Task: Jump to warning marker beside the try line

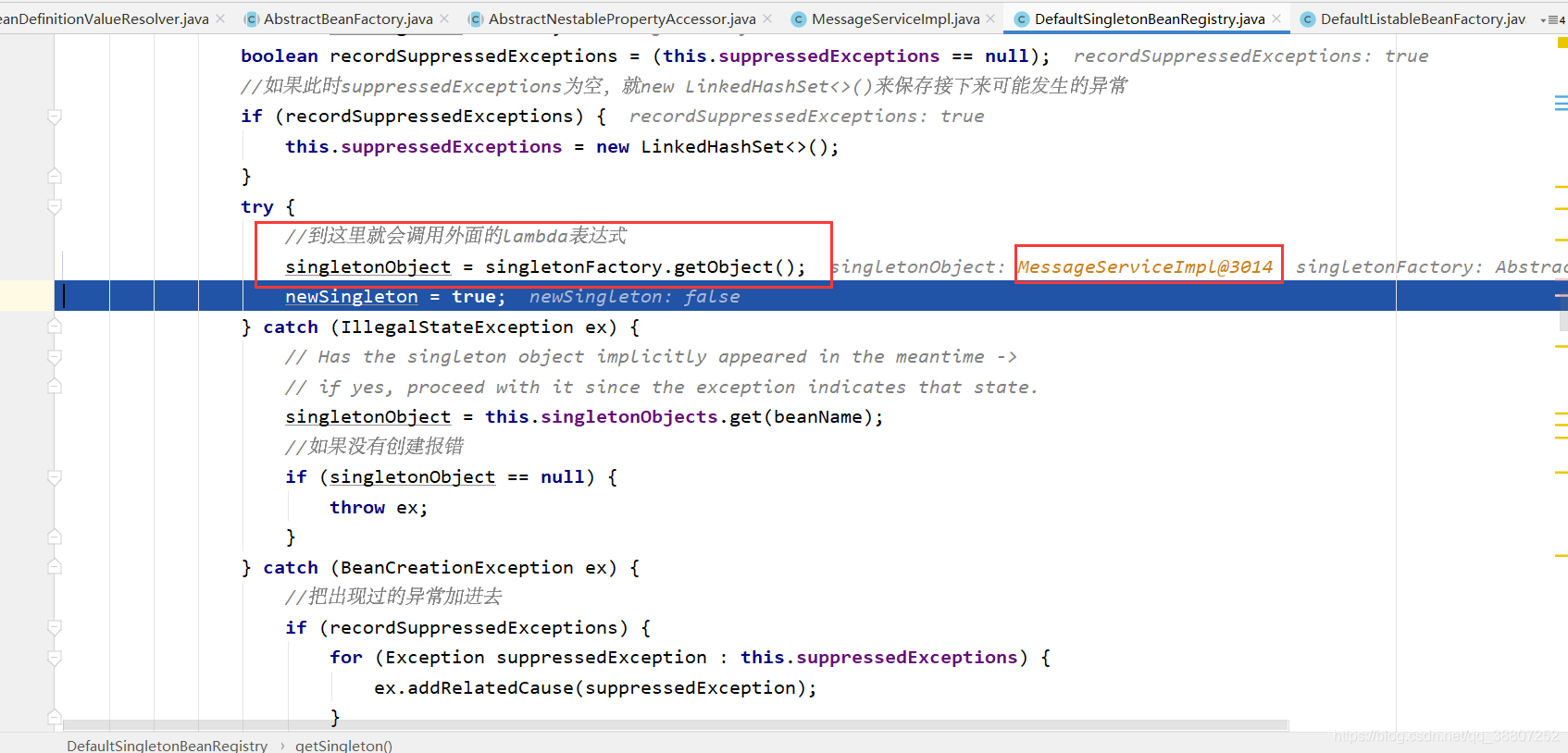Action: pyautogui.click(x=1561, y=210)
